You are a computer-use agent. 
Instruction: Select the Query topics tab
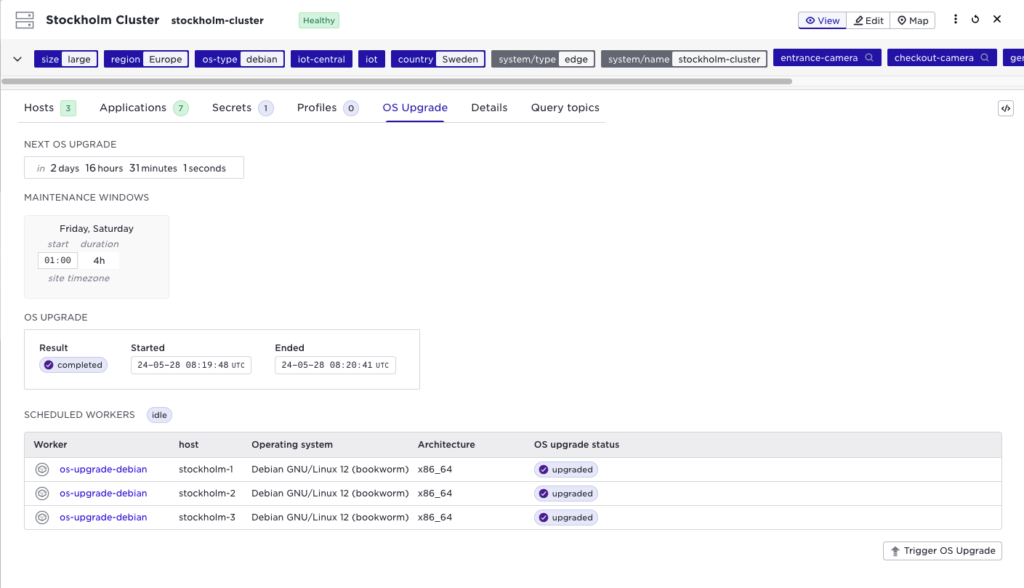tap(565, 108)
